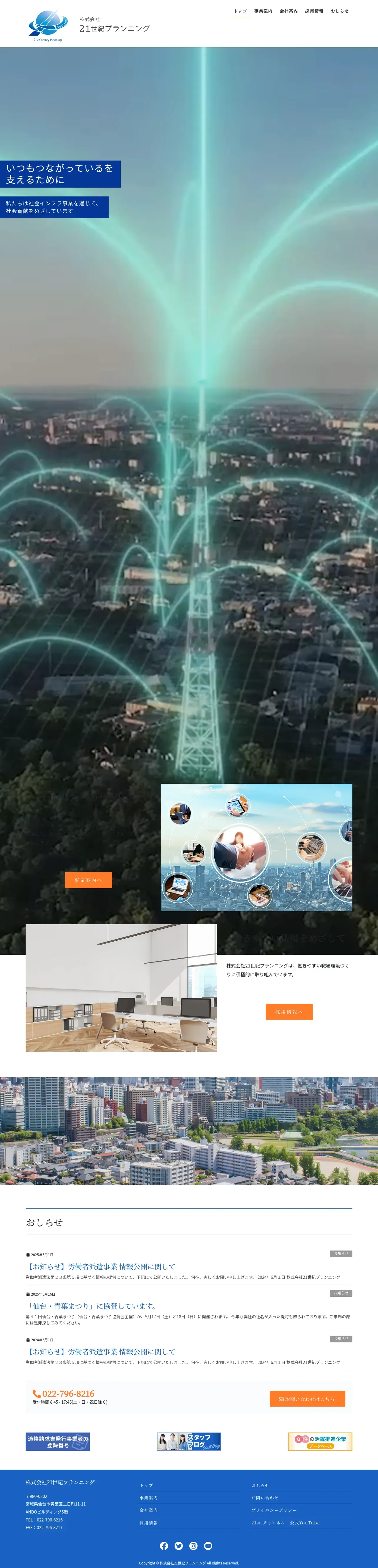Click the お問い合わせはこちら button
The image size is (378, 1568).
[x=307, y=1399]
